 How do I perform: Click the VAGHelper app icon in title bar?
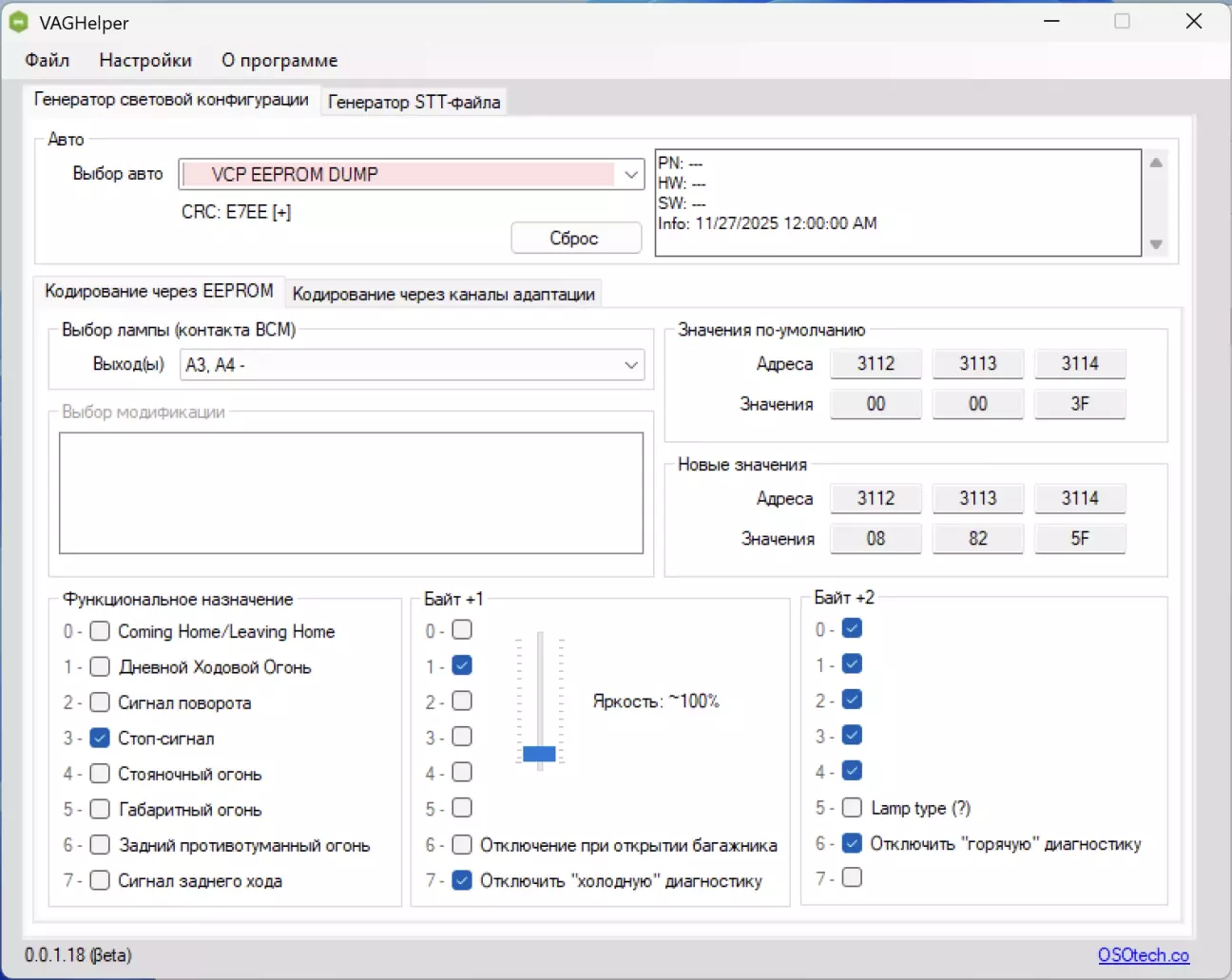tap(18, 22)
